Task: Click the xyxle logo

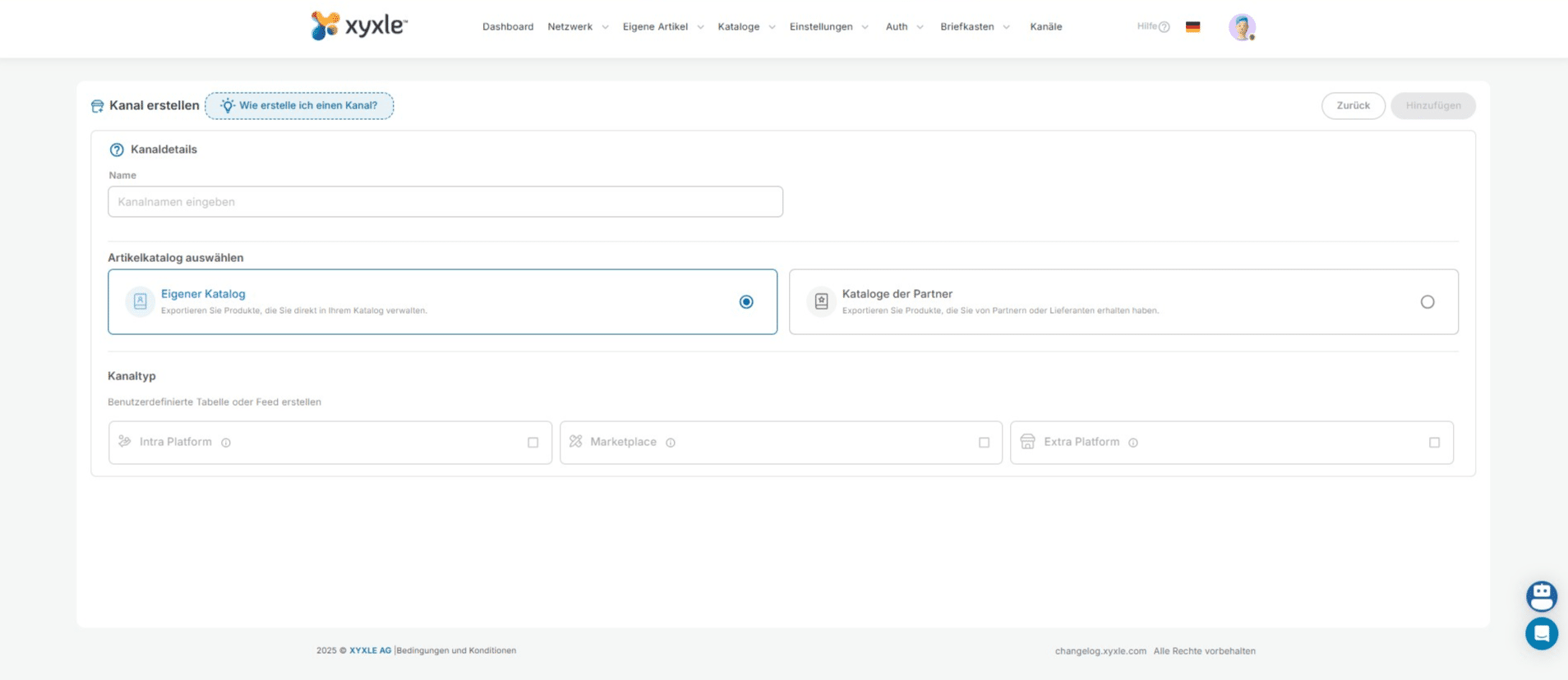Action: click(x=359, y=26)
